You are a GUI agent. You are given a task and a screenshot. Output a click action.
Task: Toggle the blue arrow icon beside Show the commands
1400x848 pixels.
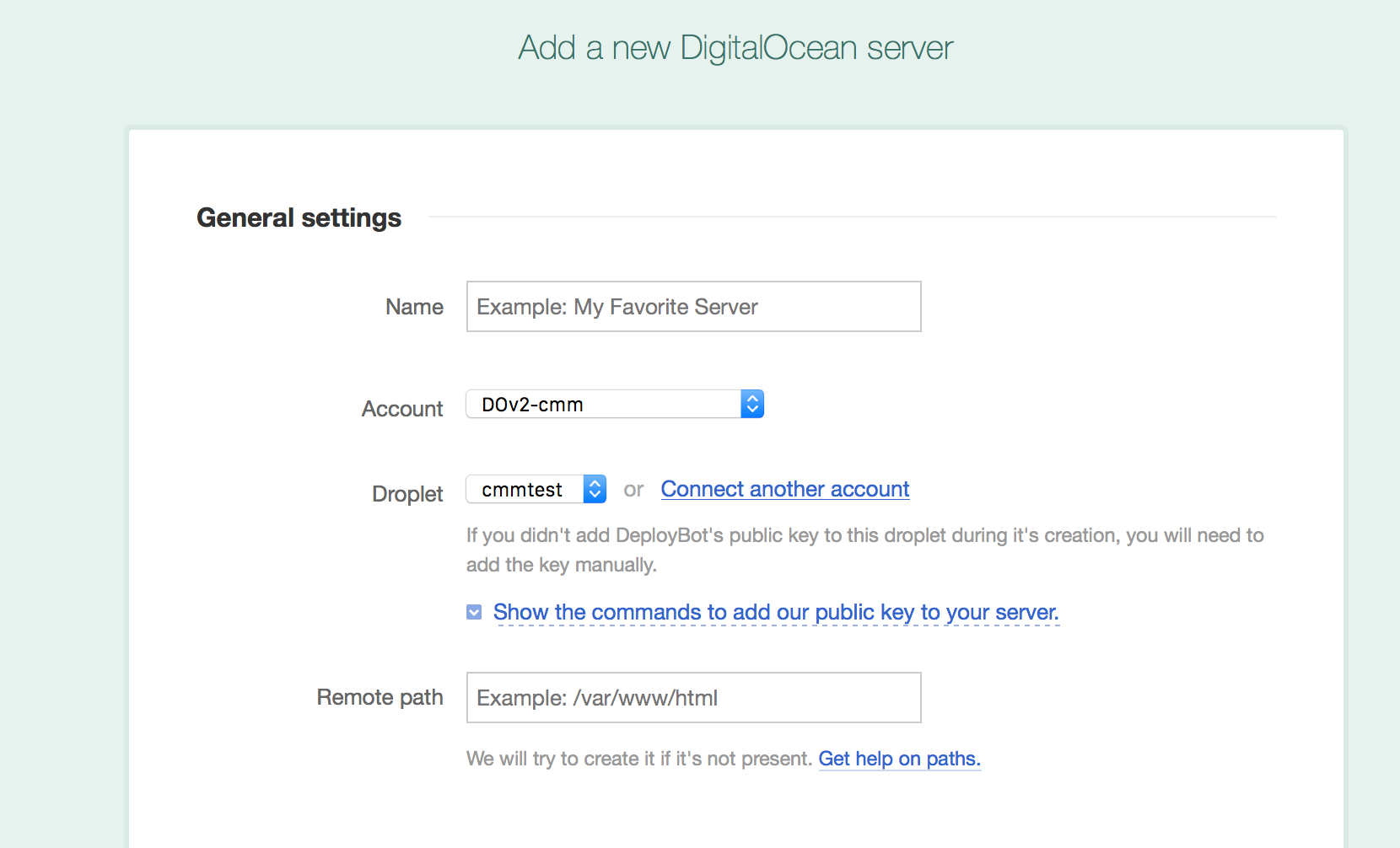click(474, 612)
